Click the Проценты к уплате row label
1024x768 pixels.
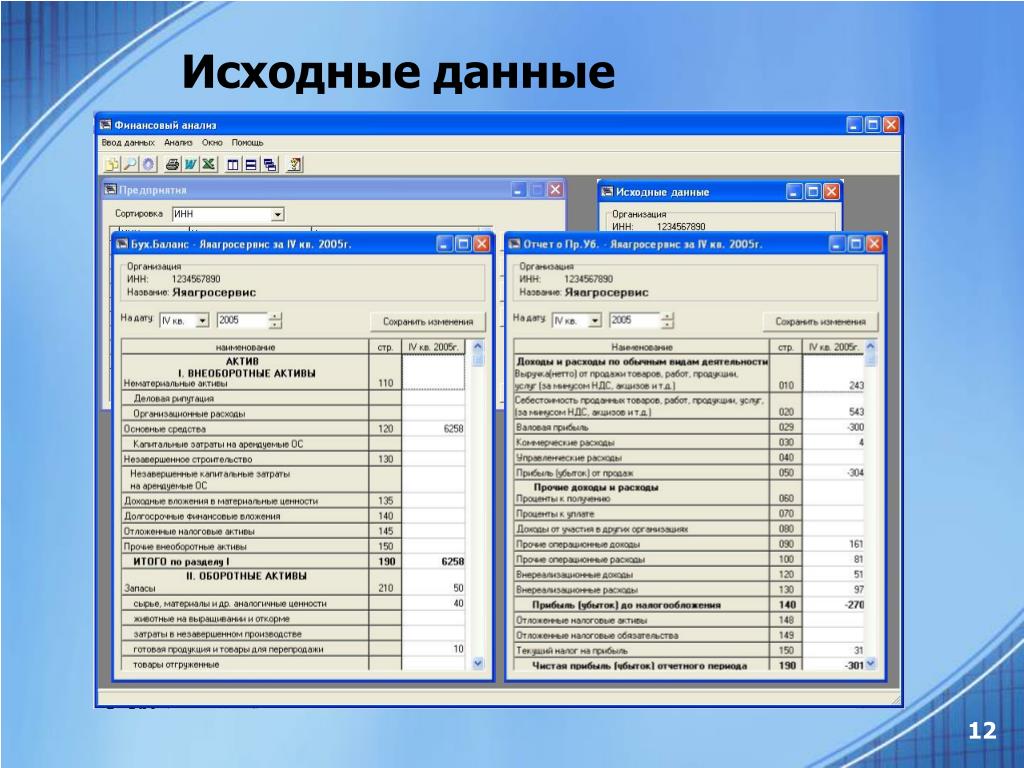(555, 514)
